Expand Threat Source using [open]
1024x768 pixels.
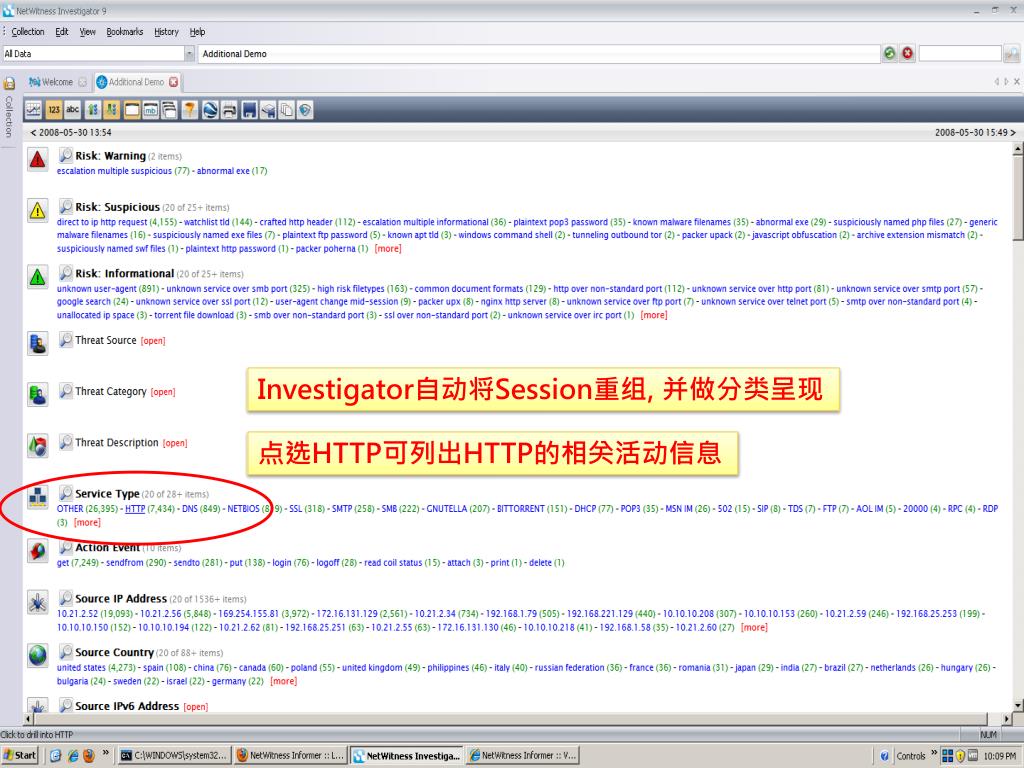point(153,341)
